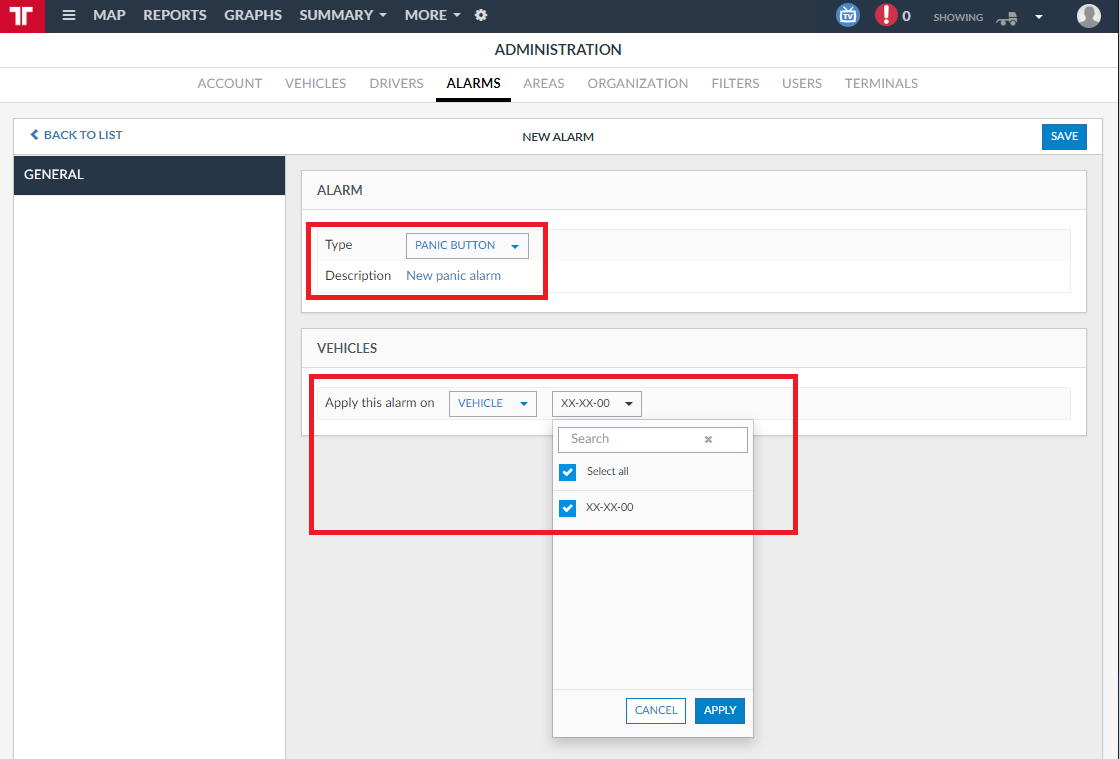Expand the More menu
Screen dimensions: 1119x759
tap(432, 15)
